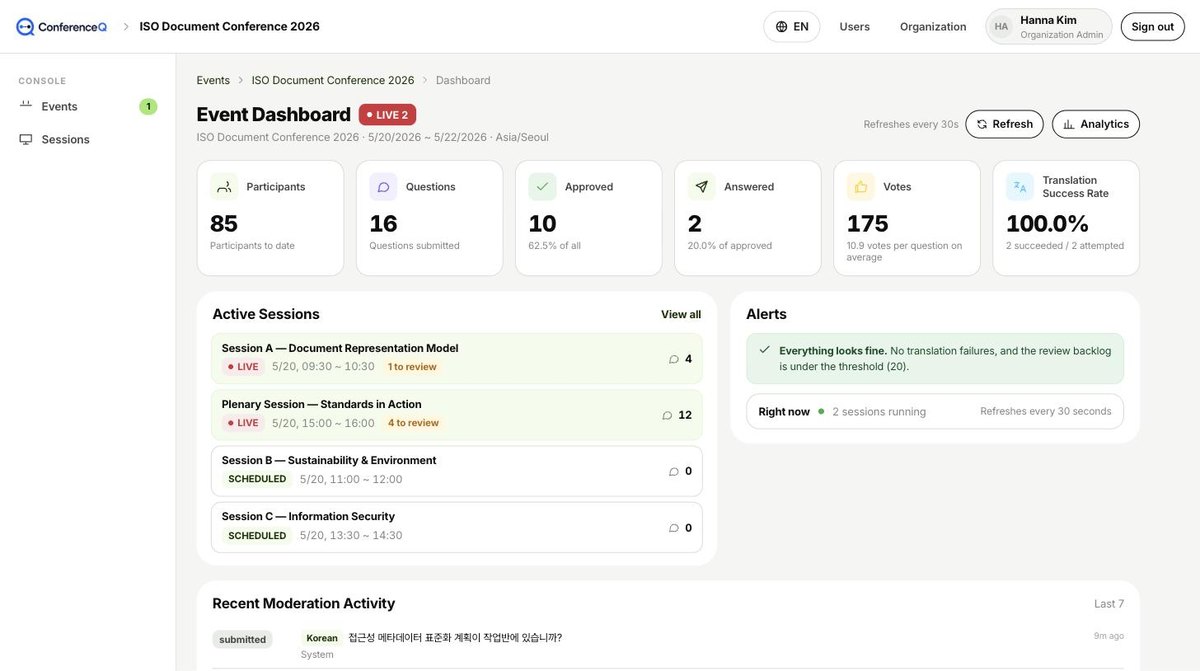Open Session A Document Representation Model row

pos(457,358)
